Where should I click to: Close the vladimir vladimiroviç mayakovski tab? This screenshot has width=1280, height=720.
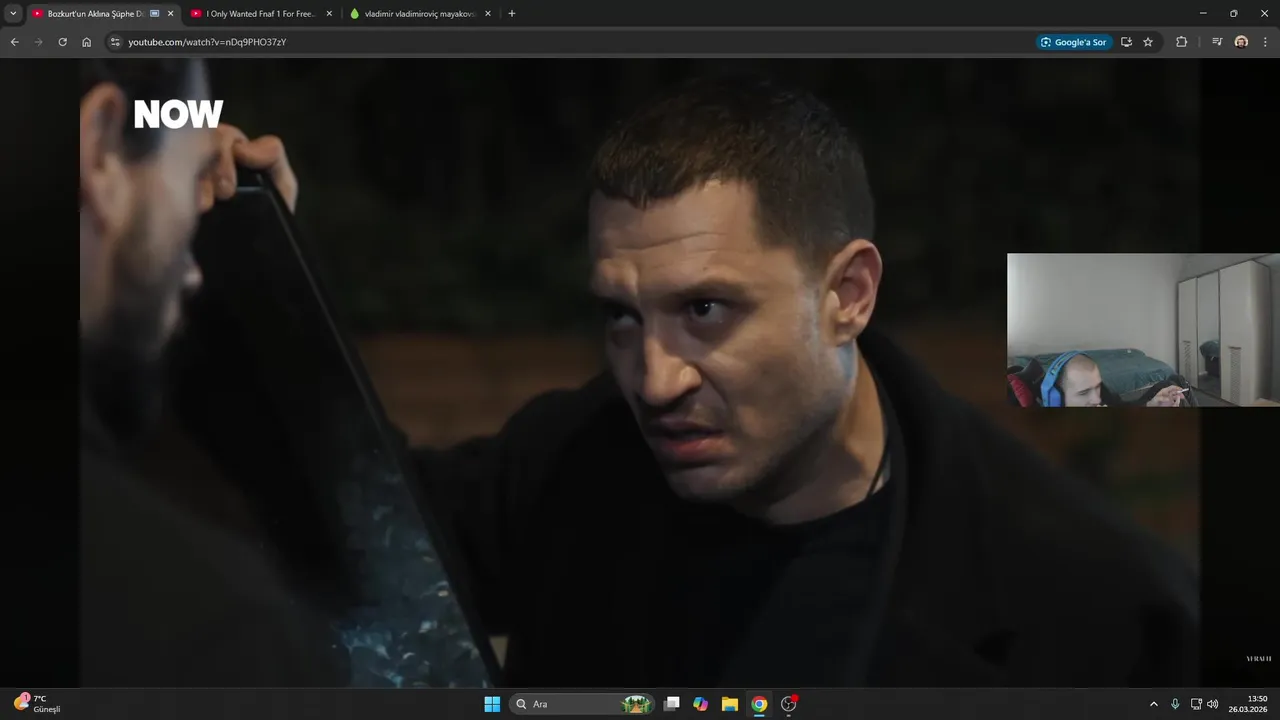tap(488, 14)
